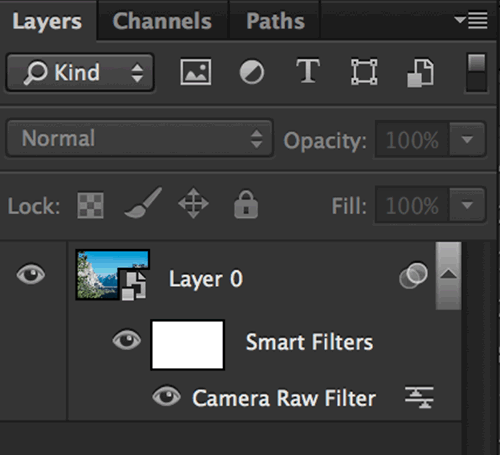This screenshot has height=455, width=500.
Task: Hide Layer 0 with its eye icon
Action: [31, 275]
